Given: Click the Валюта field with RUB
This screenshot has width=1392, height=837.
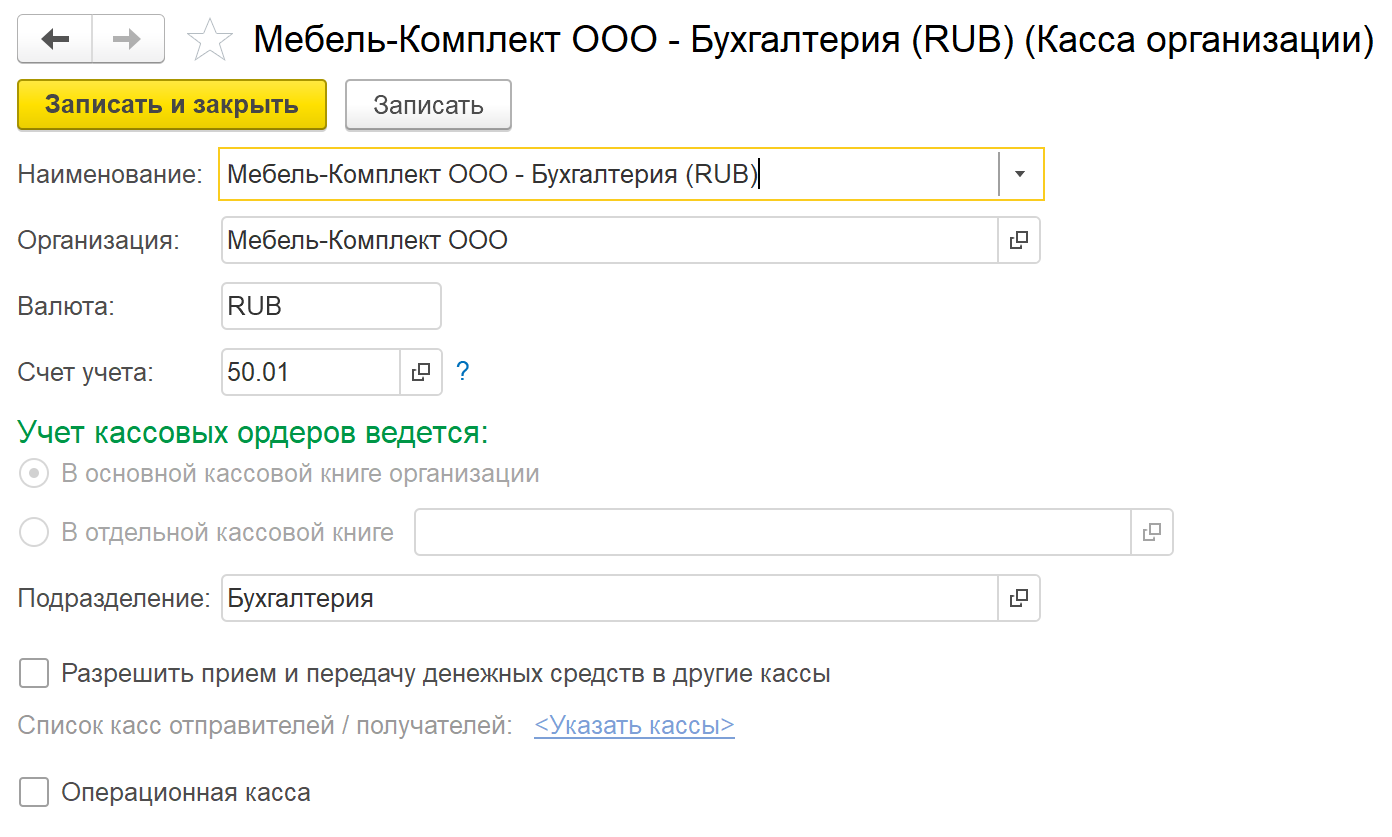Looking at the screenshot, I should [x=330, y=307].
